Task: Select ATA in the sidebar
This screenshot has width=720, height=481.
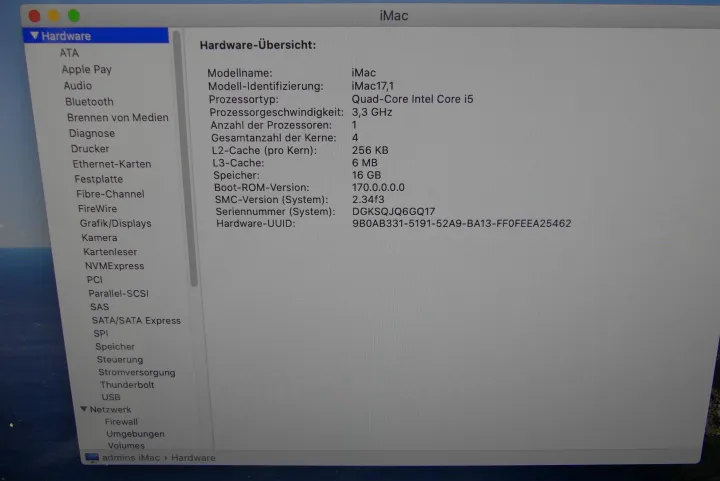Action: tap(69, 53)
